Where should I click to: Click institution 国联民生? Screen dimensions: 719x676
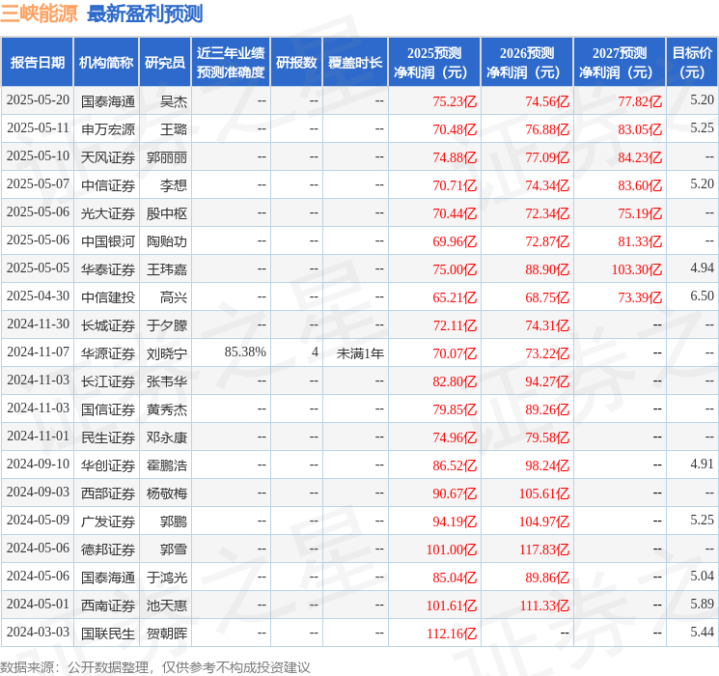pos(108,633)
